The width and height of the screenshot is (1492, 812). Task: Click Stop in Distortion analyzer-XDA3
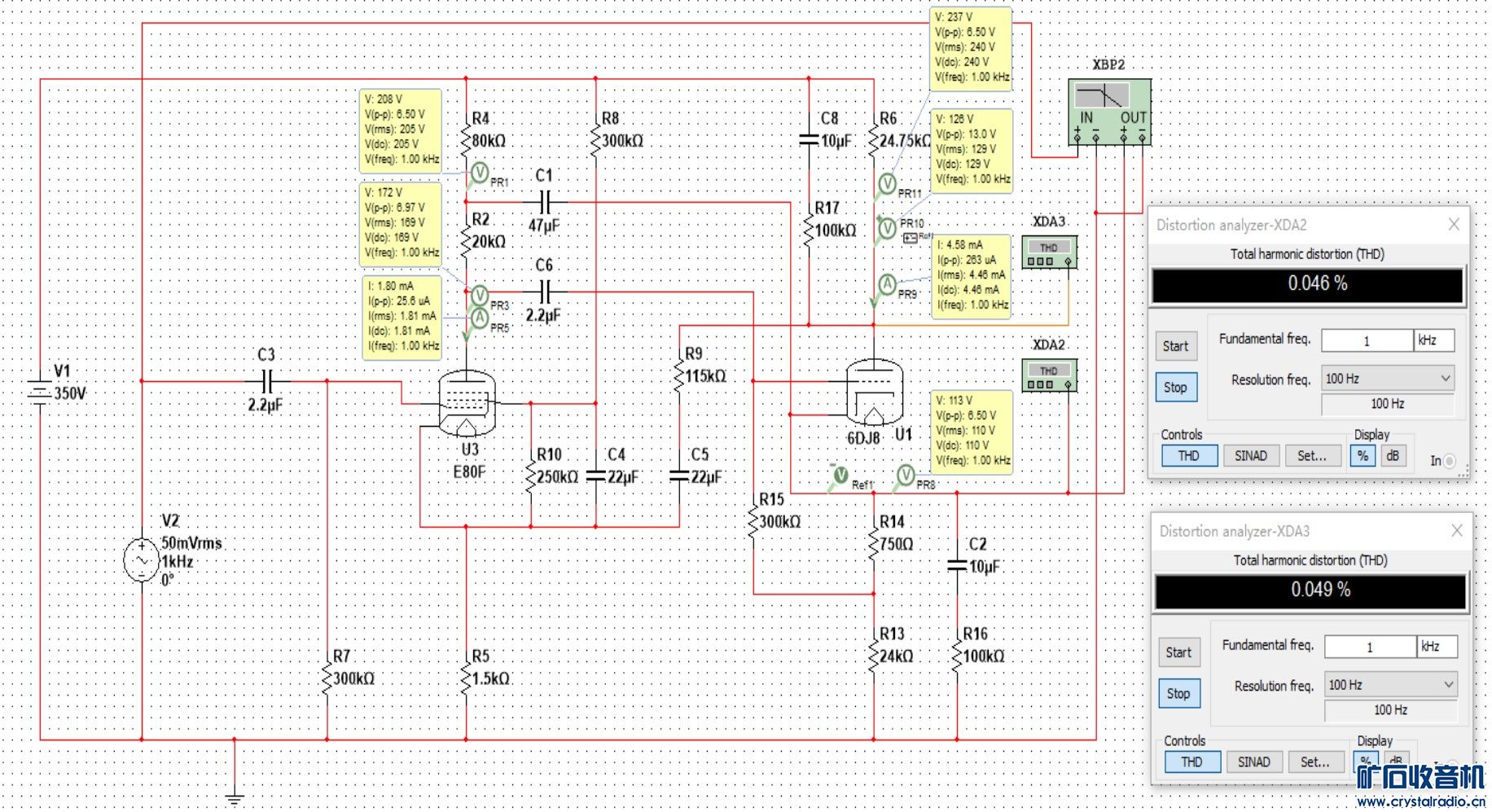click(1178, 694)
